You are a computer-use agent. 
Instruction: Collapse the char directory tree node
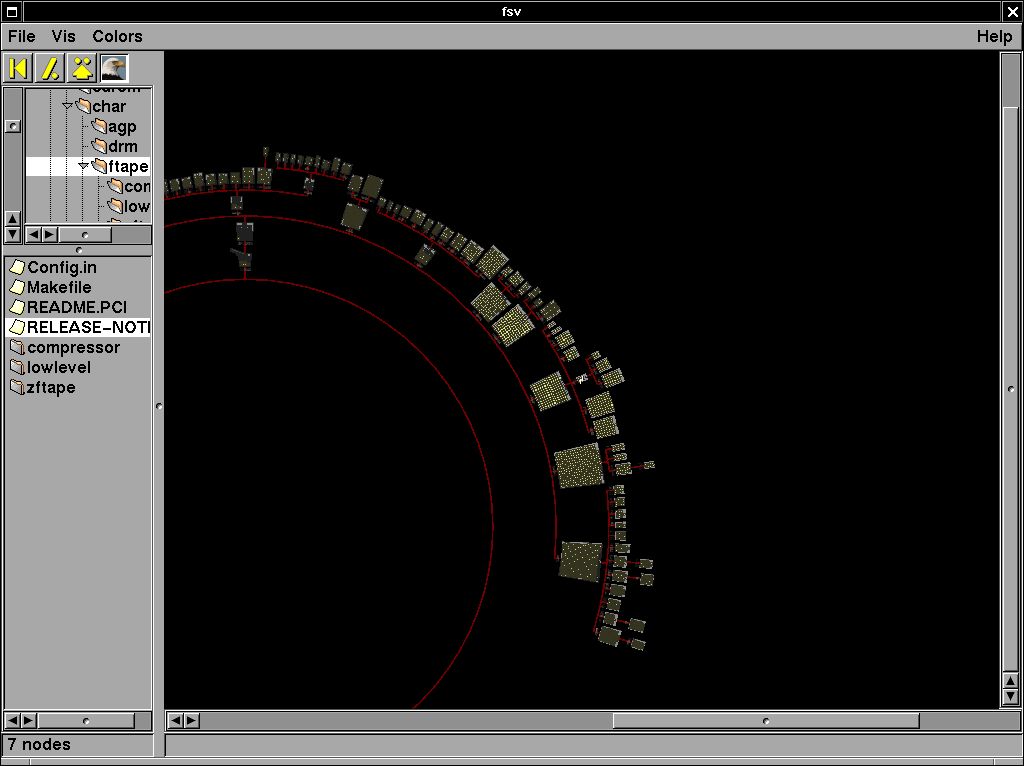(68, 106)
